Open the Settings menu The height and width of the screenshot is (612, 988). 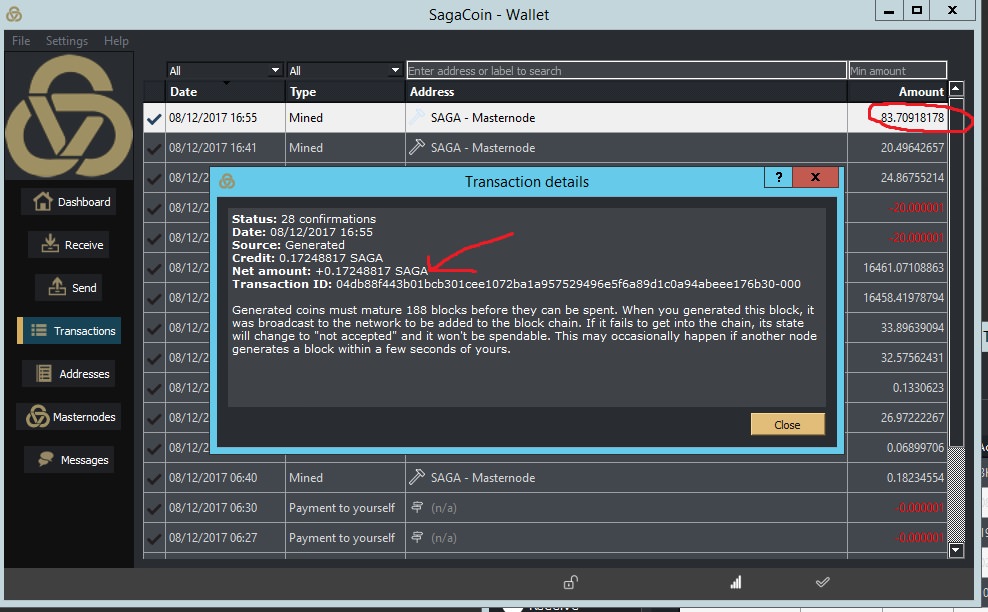tap(67, 40)
